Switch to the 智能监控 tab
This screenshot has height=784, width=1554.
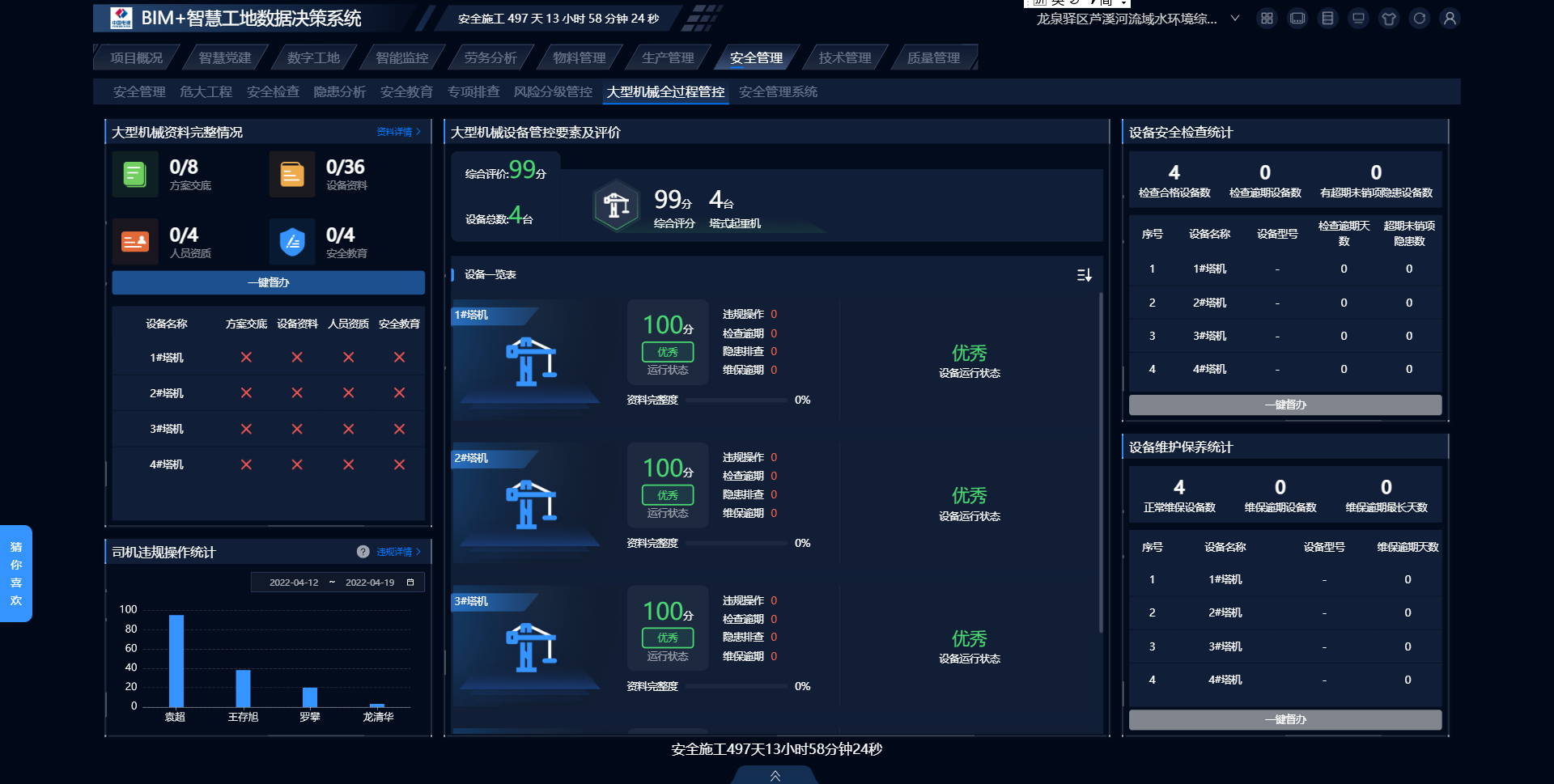click(401, 58)
